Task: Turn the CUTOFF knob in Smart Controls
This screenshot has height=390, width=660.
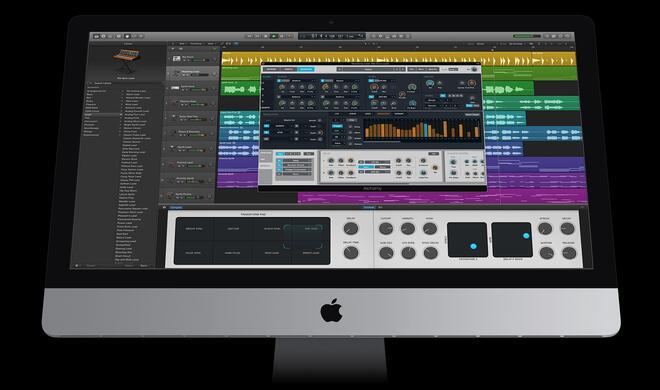Action: (386, 228)
